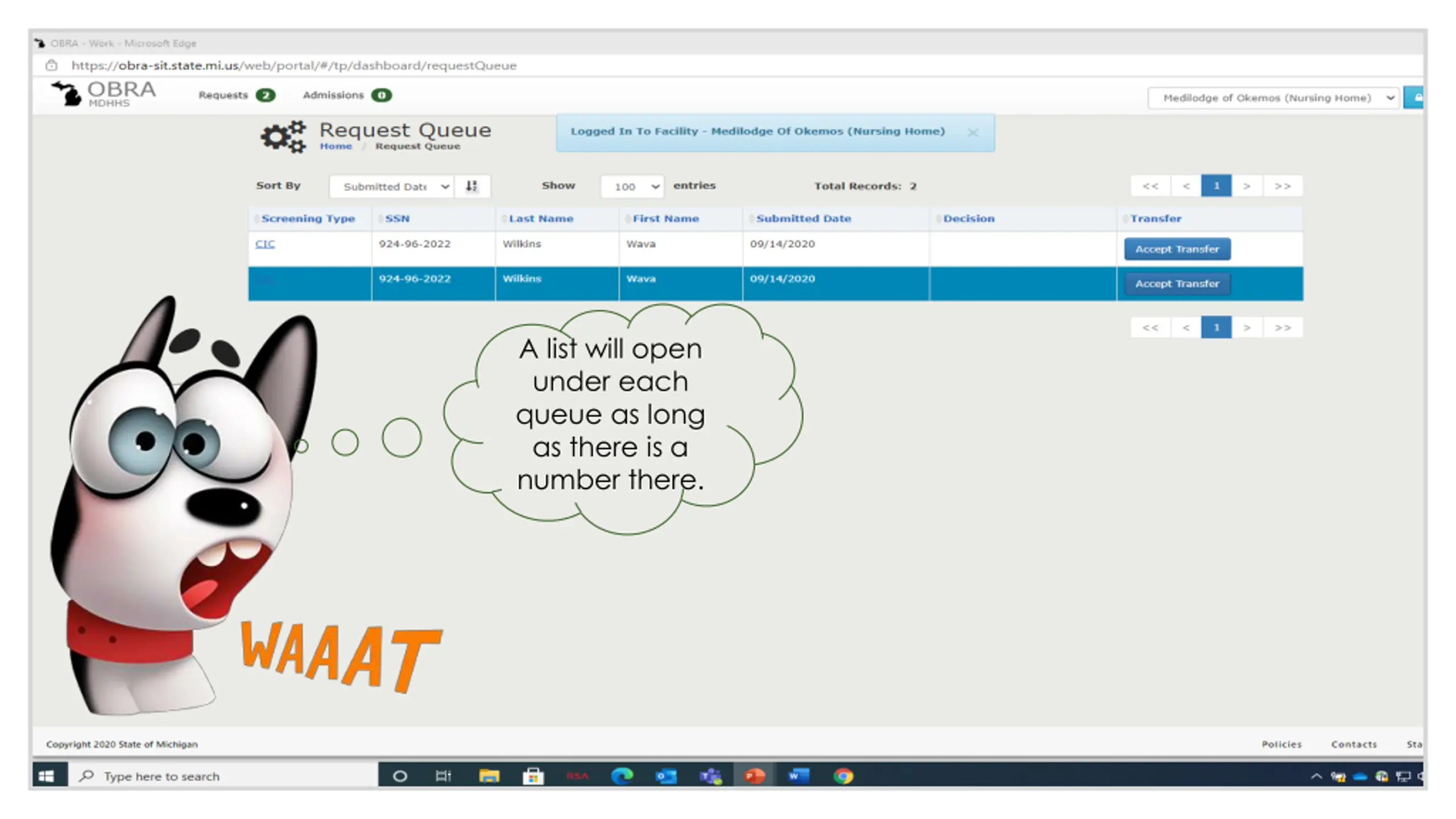Click the OBRA MDHHS Michigan logo

click(104, 94)
